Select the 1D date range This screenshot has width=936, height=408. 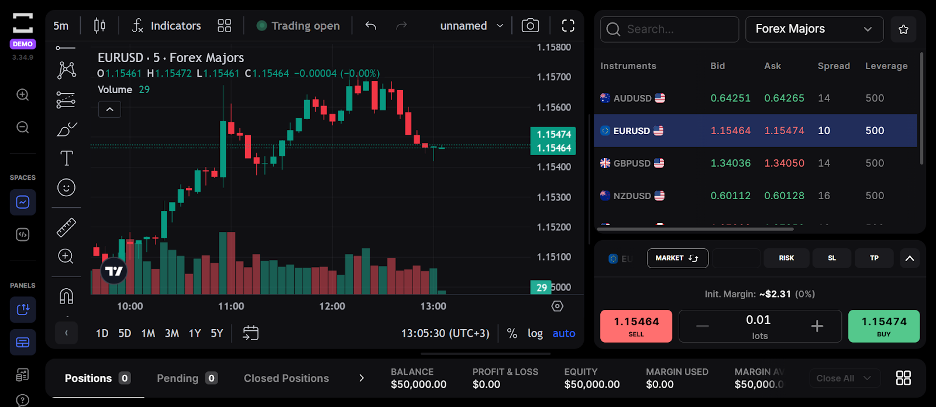102,333
